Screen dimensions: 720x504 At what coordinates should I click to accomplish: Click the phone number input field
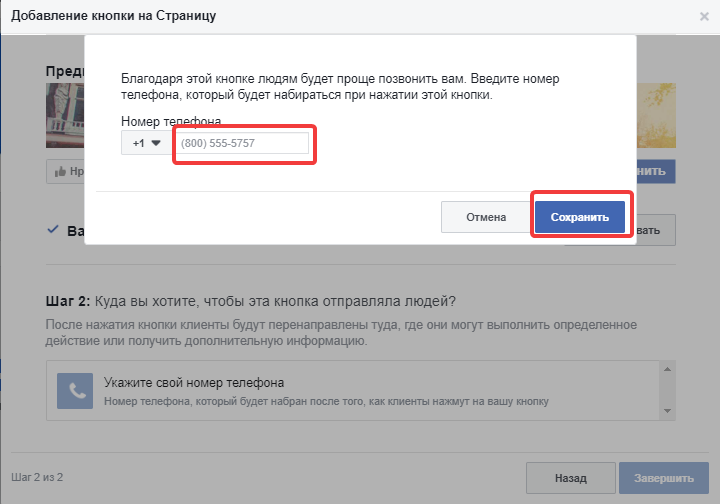coord(242,143)
